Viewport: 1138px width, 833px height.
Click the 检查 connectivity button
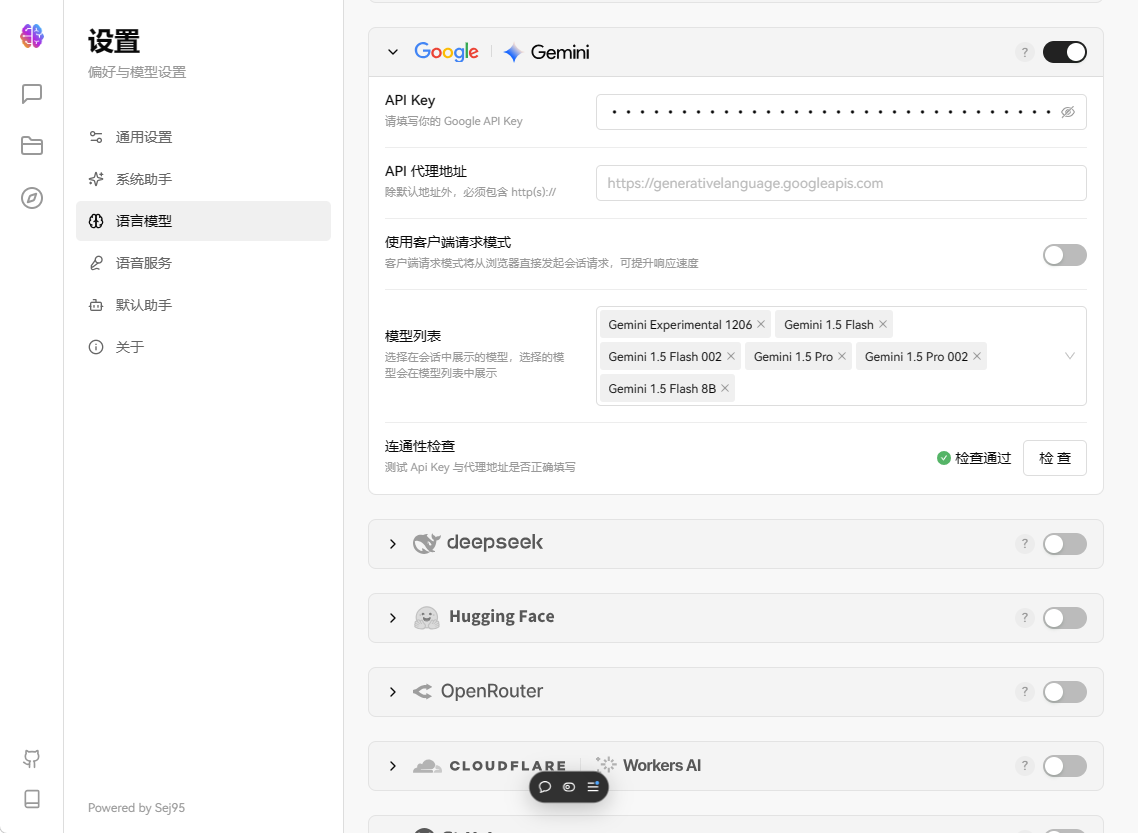1055,458
